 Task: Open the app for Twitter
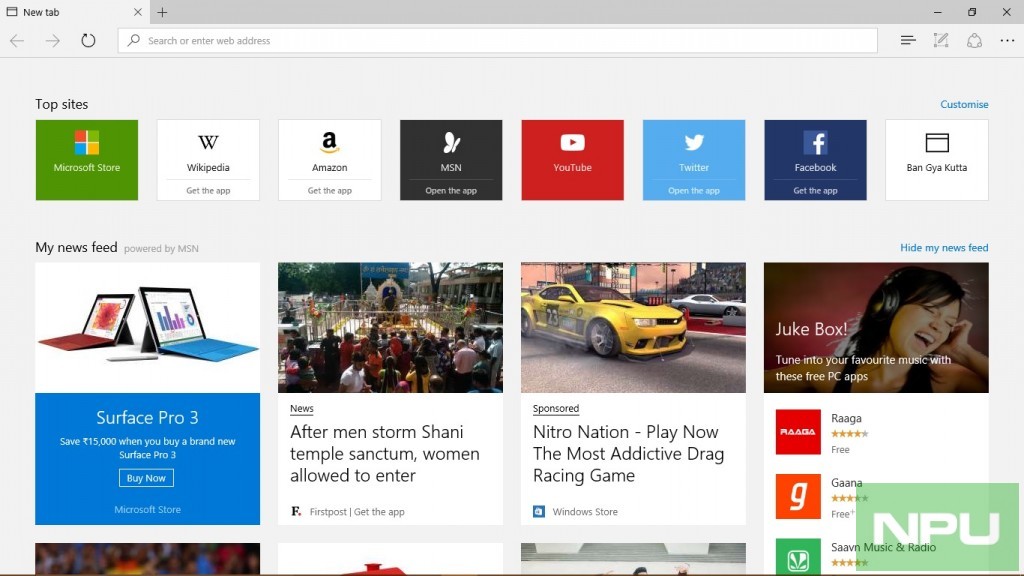point(694,191)
